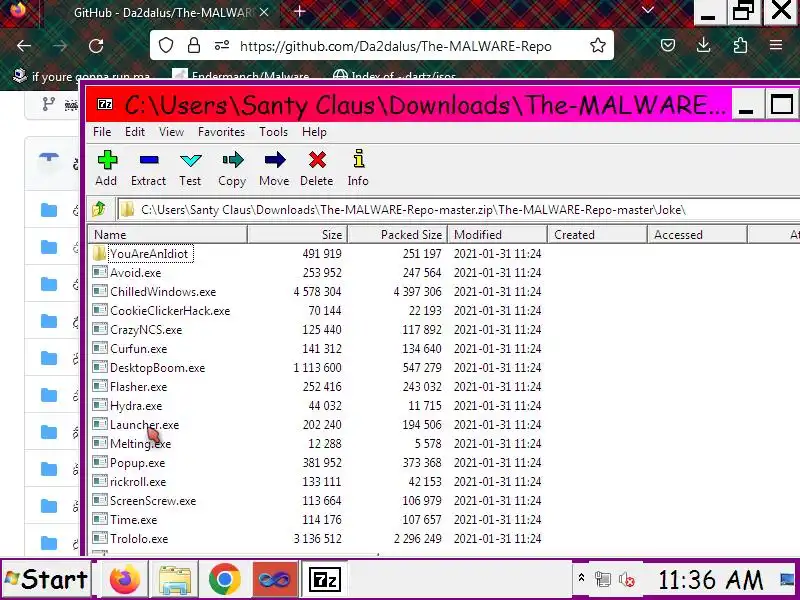Reload the GitHub page in Firefox
Viewport: 800px width, 600px height.
pos(96,46)
